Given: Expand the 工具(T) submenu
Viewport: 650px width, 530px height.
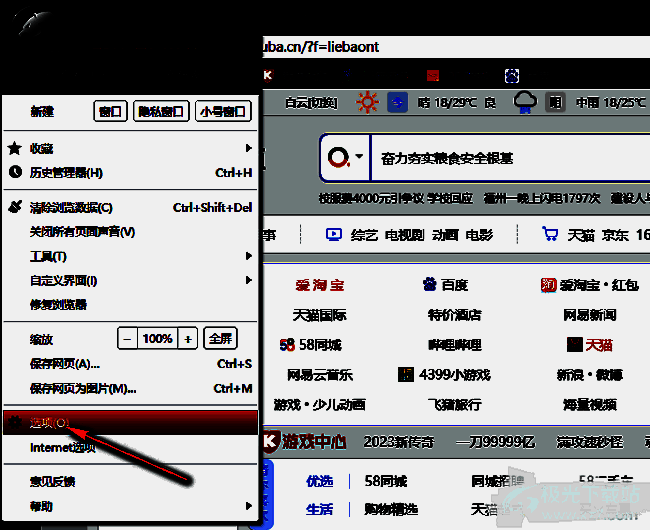Looking at the screenshot, I should coord(130,256).
